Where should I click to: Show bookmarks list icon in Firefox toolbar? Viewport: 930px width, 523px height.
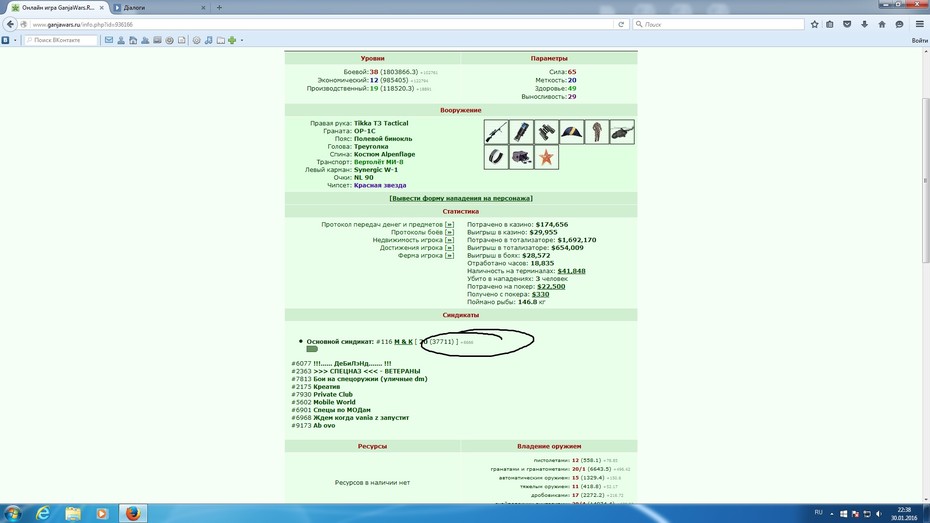pyautogui.click(x=830, y=24)
